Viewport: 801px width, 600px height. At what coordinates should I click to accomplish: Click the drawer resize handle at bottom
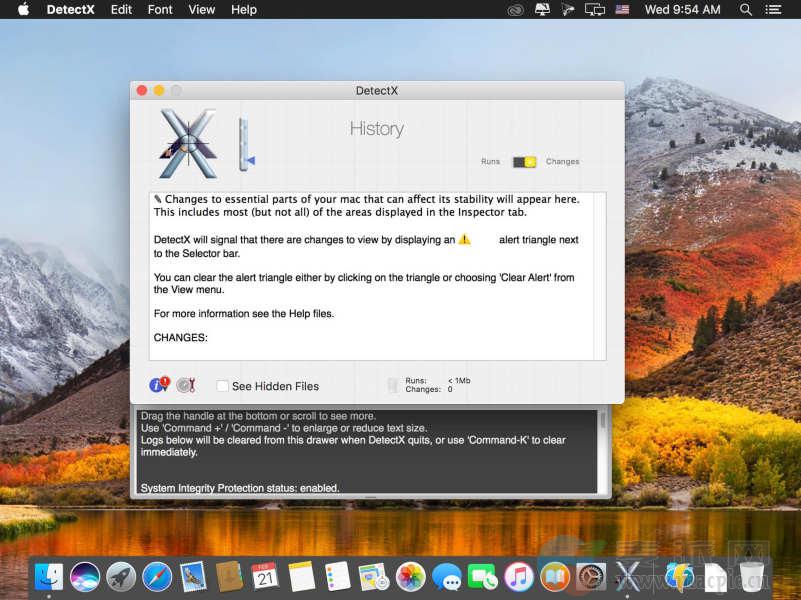click(x=369, y=496)
